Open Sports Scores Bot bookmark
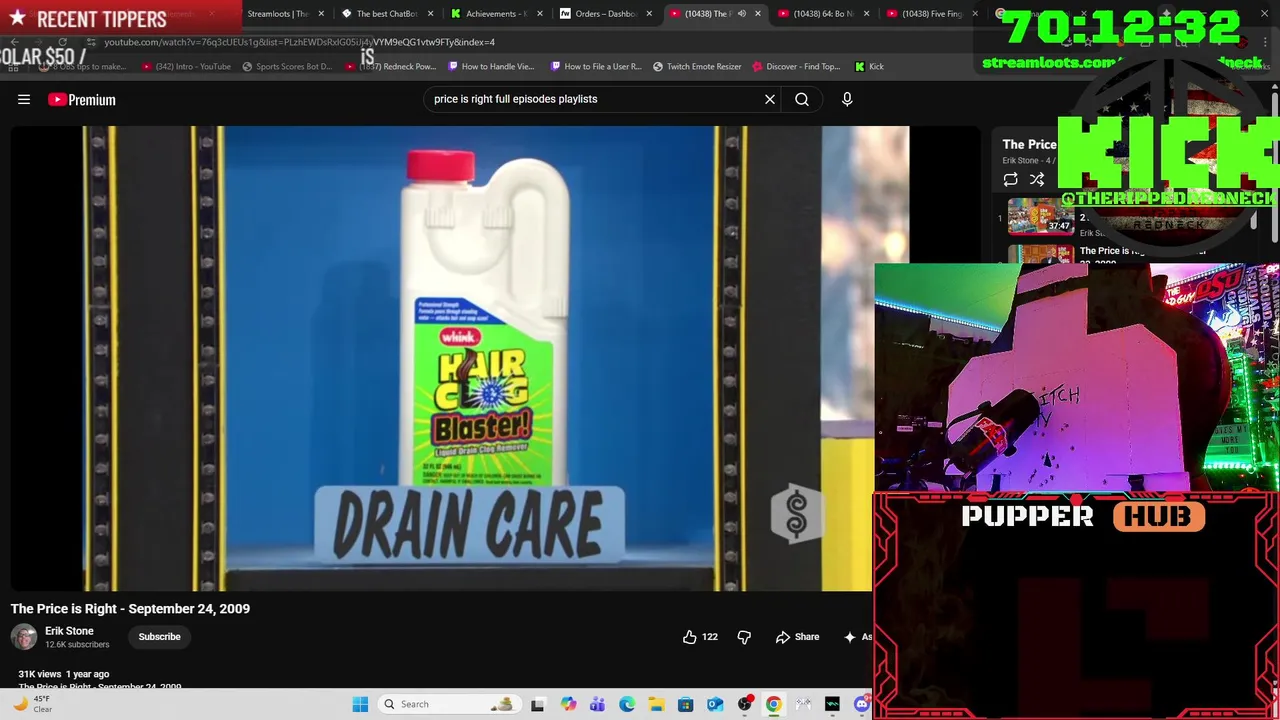 tap(287, 67)
